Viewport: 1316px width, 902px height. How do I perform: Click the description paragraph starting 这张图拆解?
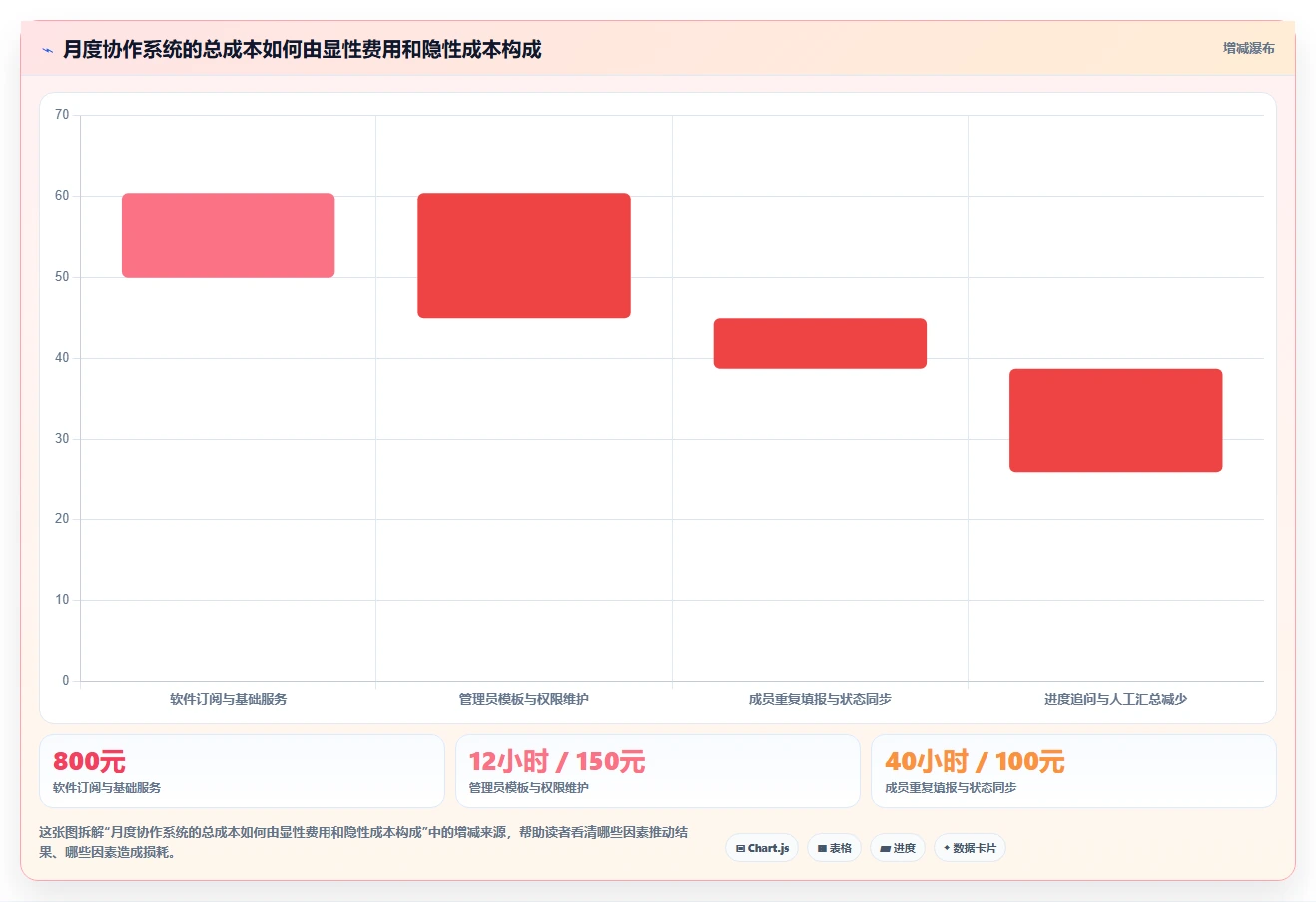point(363,842)
